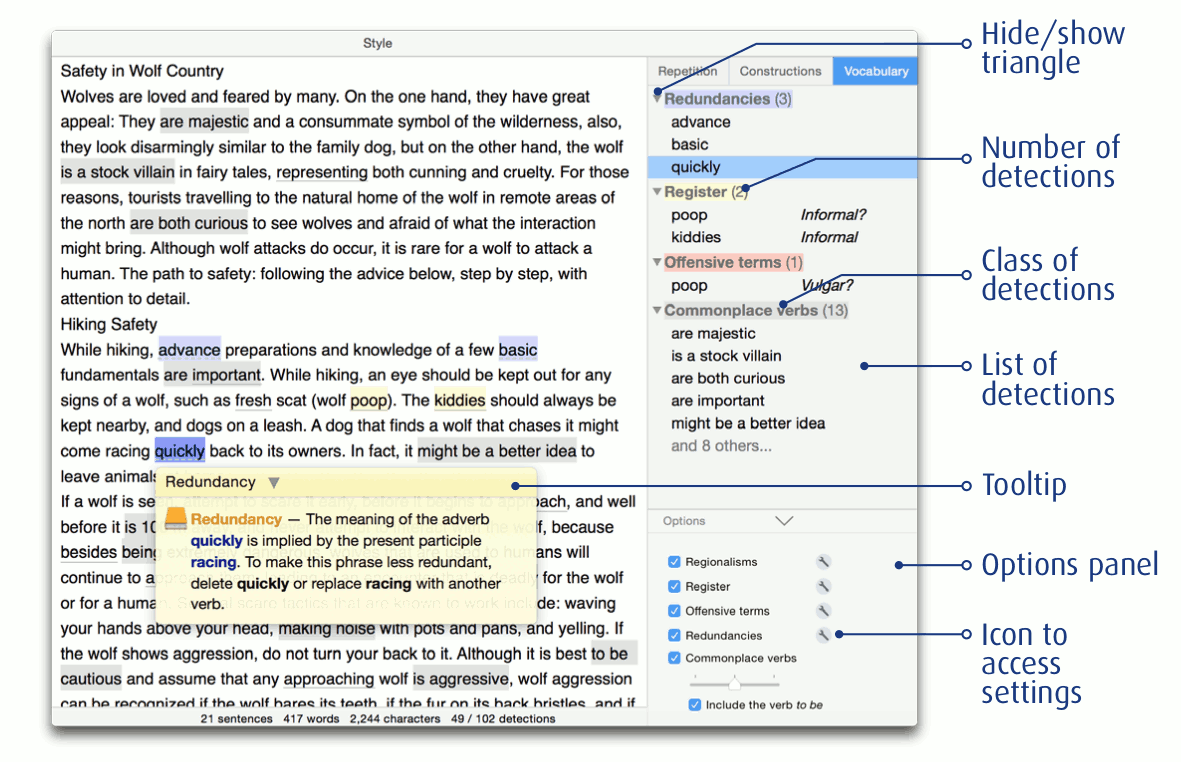This screenshot has height=762, width=1181.
Task: Uncheck the Register checkbox
Action: point(674,587)
